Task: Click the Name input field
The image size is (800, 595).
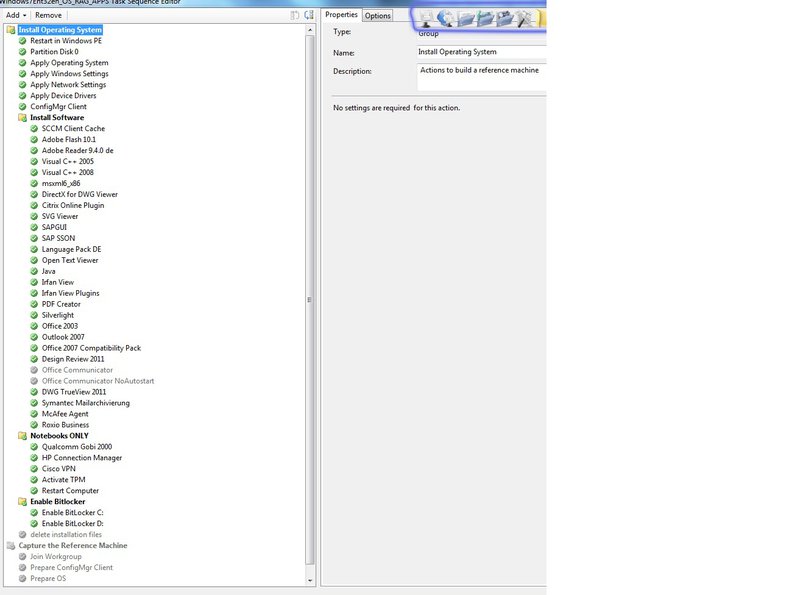Action: (x=482, y=52)
